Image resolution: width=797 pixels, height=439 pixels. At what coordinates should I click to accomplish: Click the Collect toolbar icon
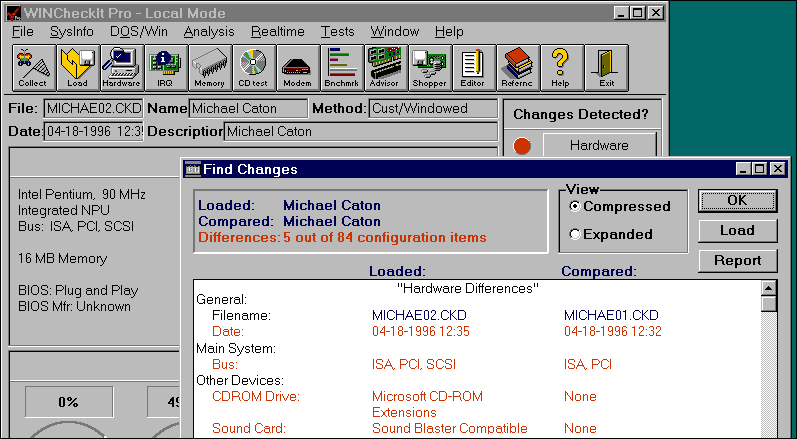33,68
